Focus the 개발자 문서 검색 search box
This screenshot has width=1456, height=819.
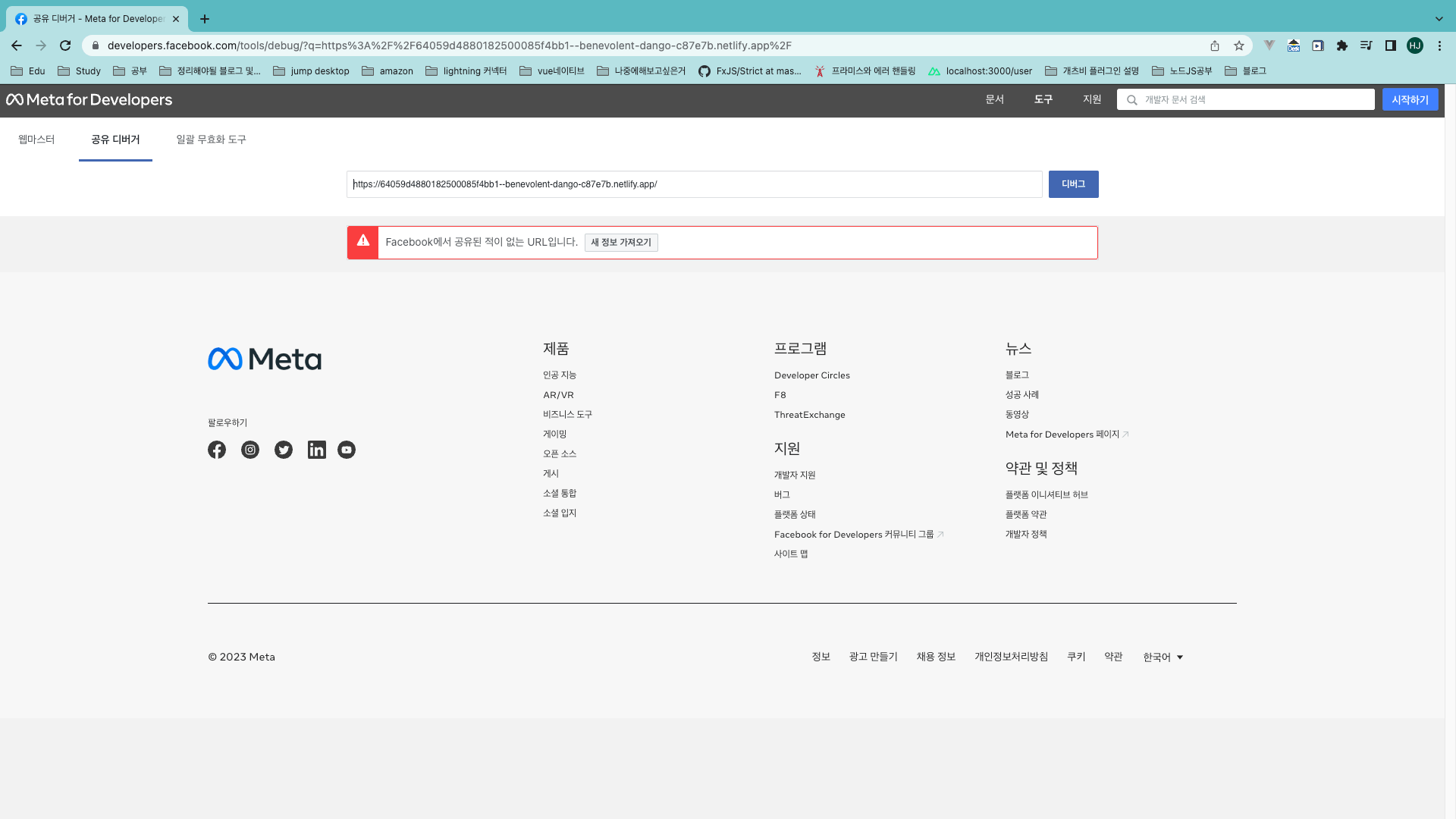tap(1246, 99)
